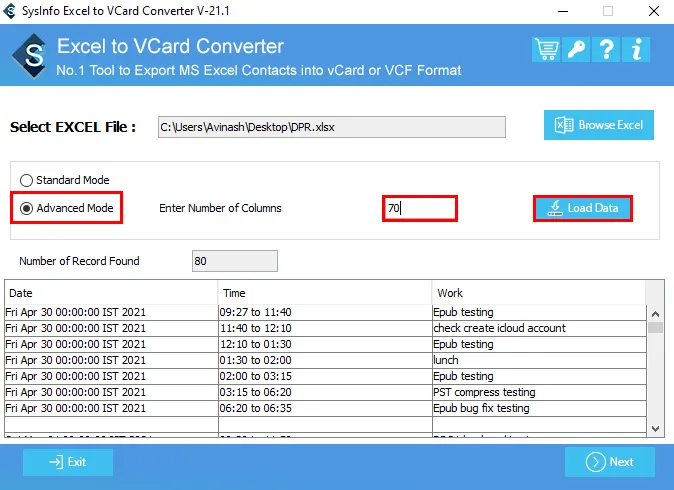Screen dimensions: 674x490
Task: Select the '12:10 to 01:30' time cell
Action: click(x=325, y=344)
